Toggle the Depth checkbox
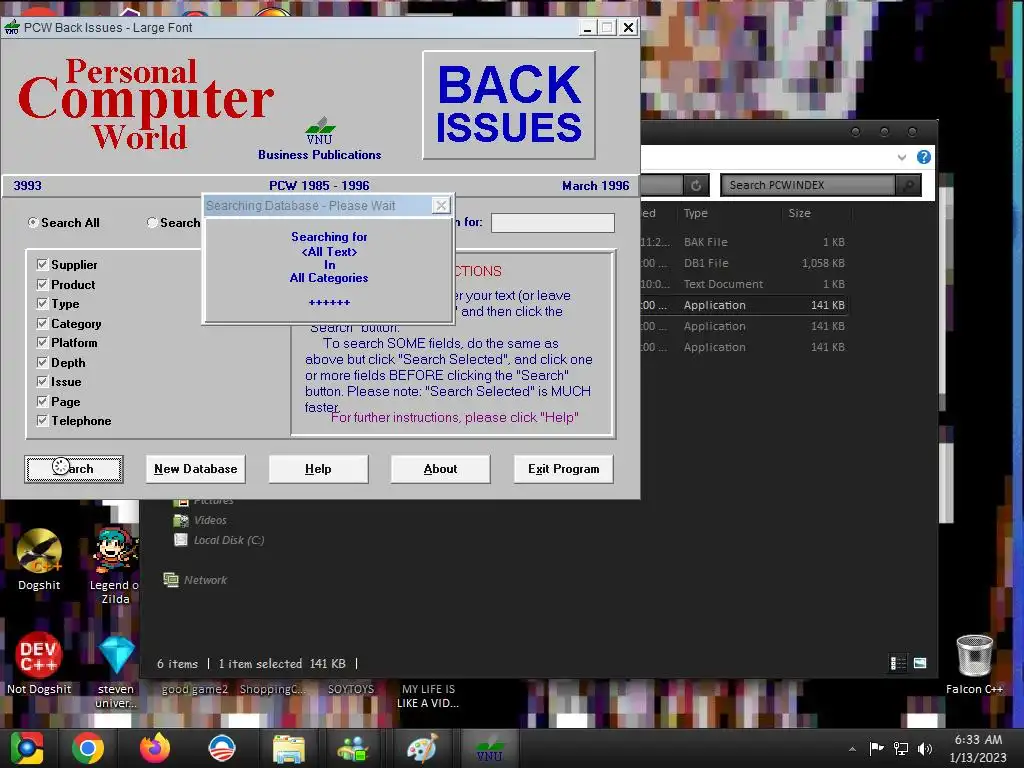This screenshot has height=768, width=1024. pyautogui.click(x=42, y=362)
